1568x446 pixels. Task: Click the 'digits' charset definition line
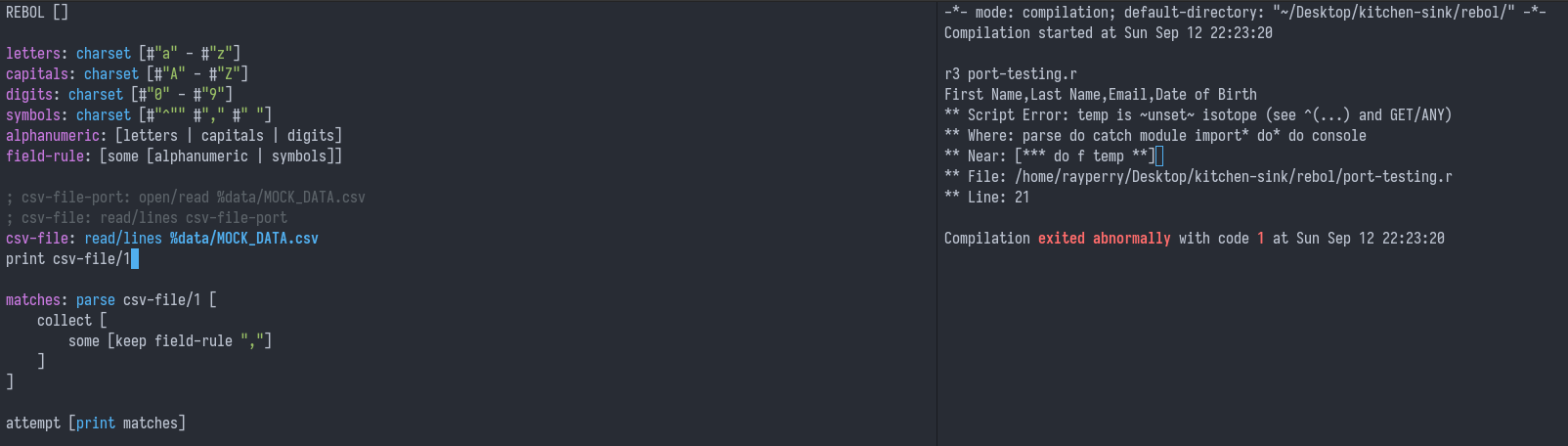pos(118,95)
